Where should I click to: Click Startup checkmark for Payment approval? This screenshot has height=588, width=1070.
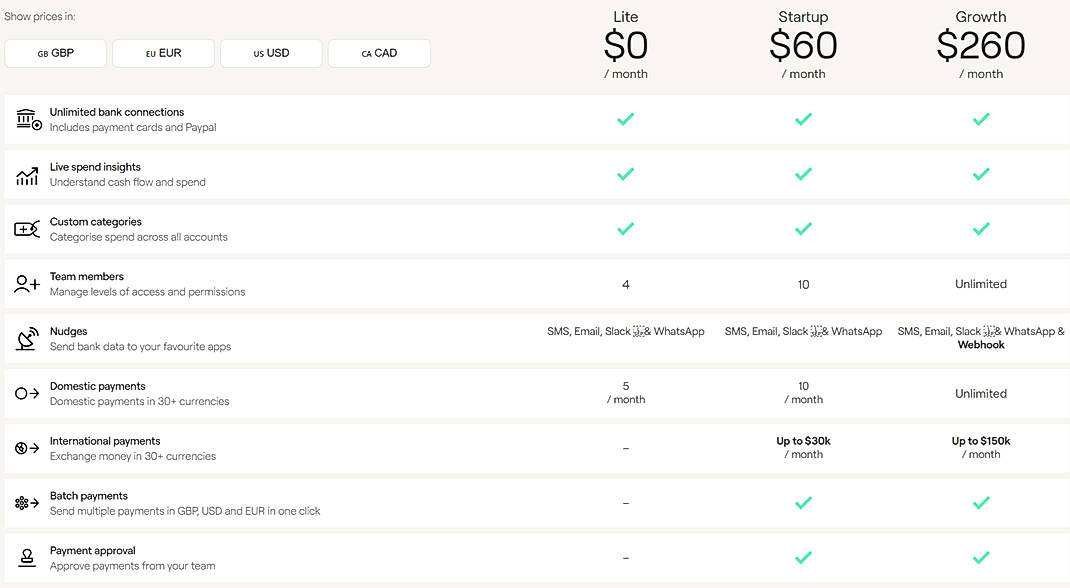pyautogui.click(x=803, y=557)
